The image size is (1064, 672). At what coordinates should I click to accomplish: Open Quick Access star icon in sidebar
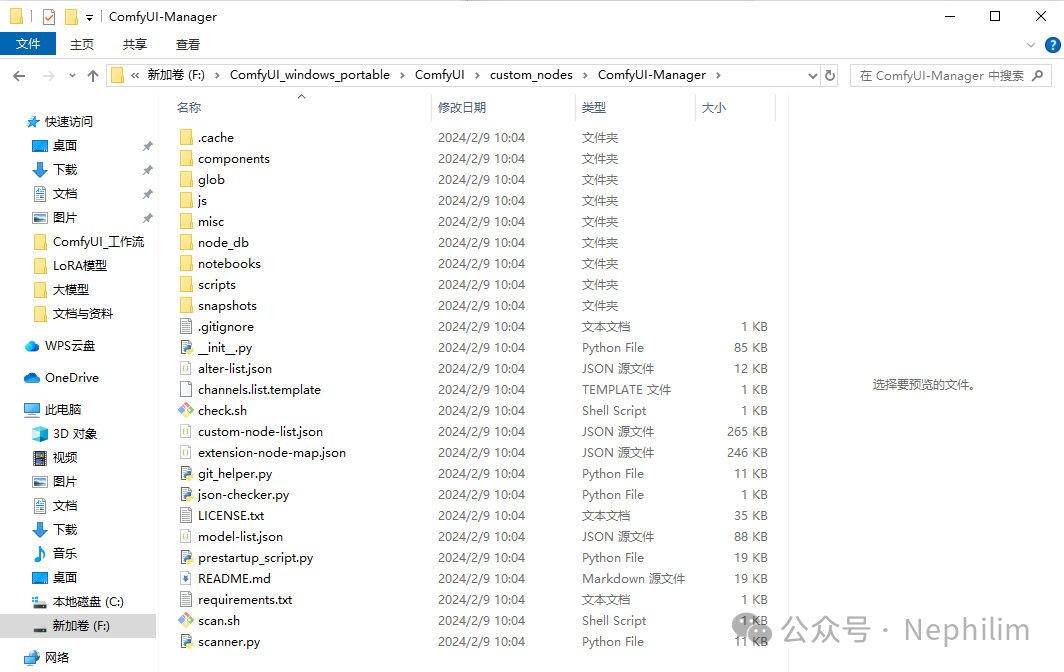33,122
